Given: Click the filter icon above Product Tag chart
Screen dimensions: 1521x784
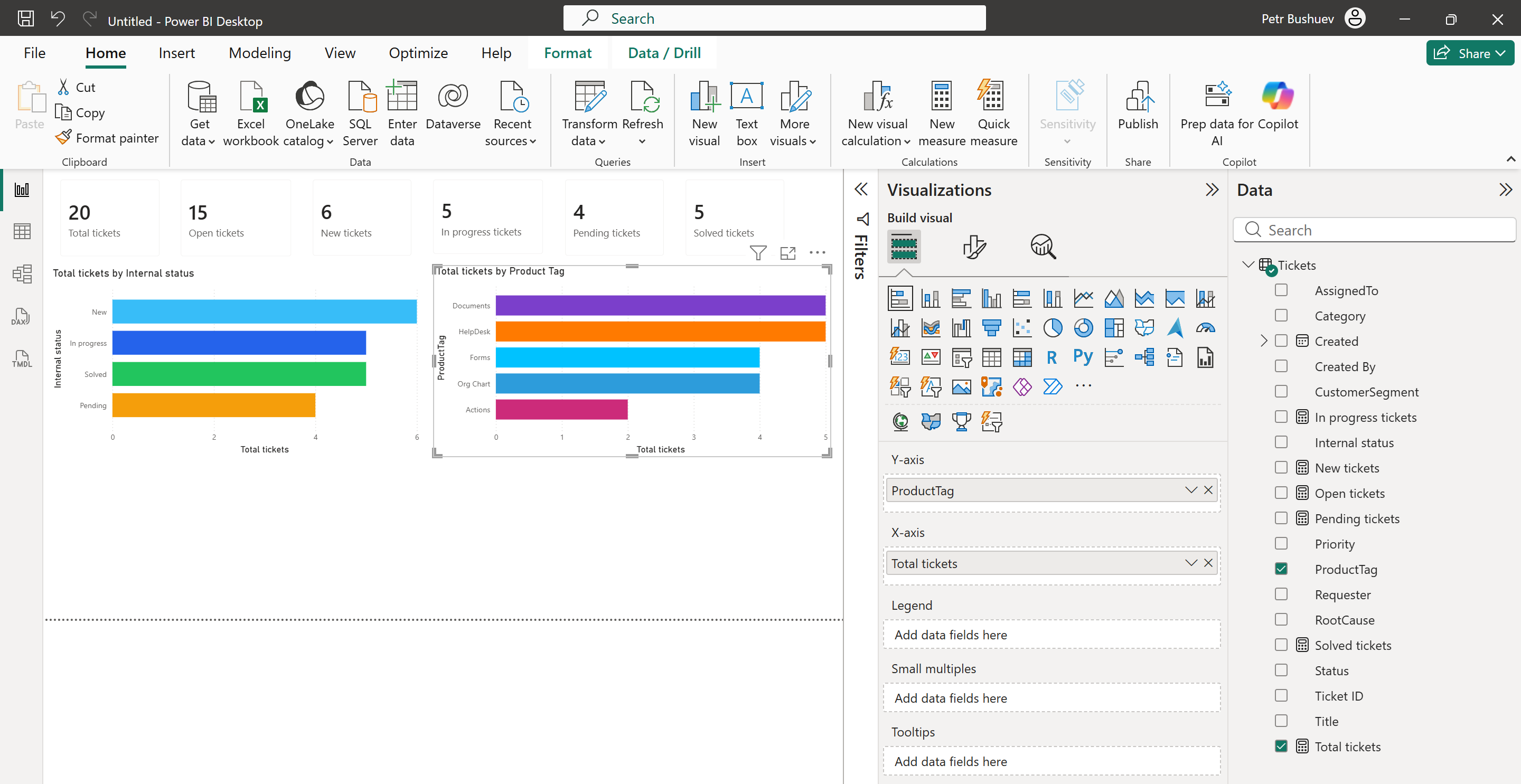Looking at the screenshot, I should pos(758,253).
